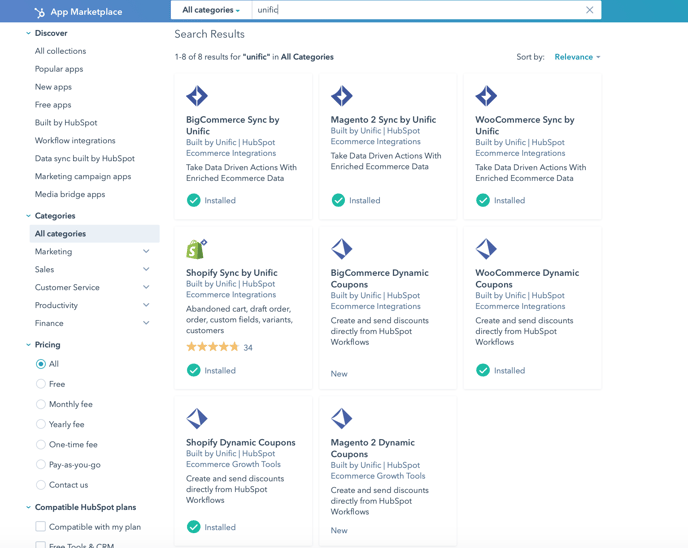Click Installed checkmark on BigCommerce Sync card
The height and width of the screenshot is (548, 688).
194,200
